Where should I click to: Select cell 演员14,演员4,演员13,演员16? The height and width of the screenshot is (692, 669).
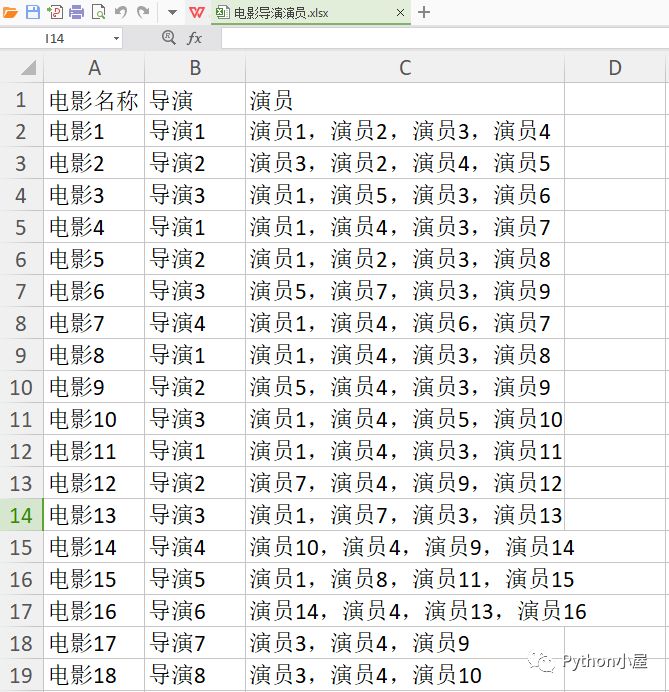[x=405, y=611]
